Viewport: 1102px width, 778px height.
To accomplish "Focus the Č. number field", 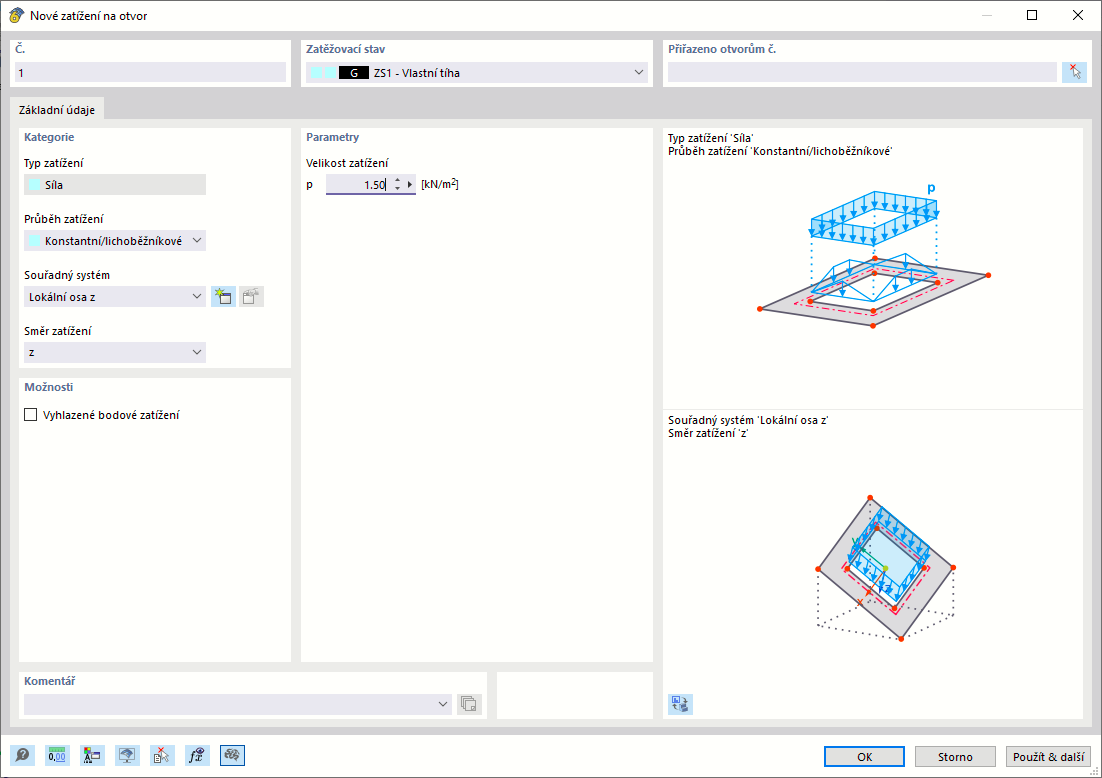I will point(150,72).
